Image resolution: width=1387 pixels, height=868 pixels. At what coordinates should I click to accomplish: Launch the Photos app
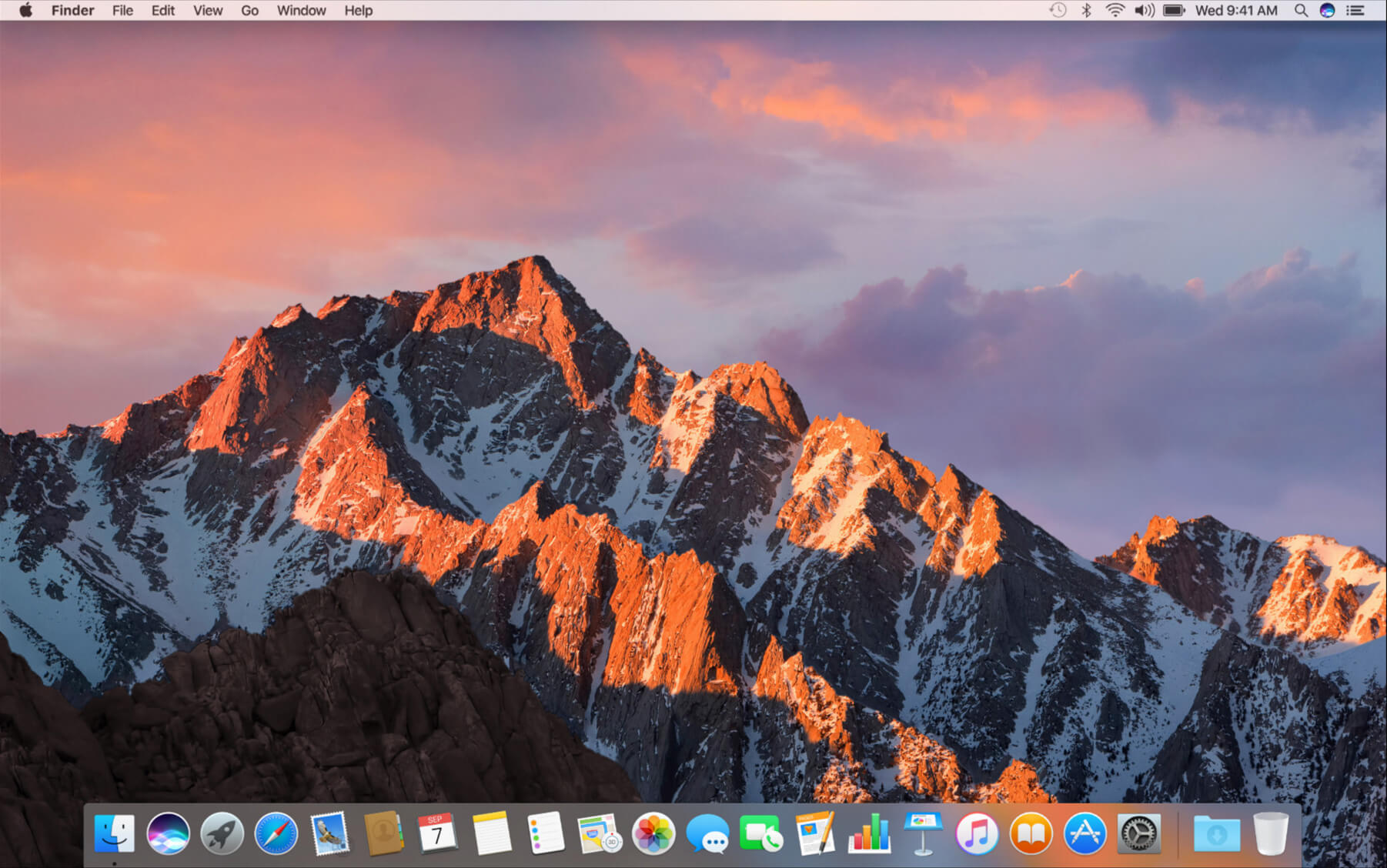[653, 833]
